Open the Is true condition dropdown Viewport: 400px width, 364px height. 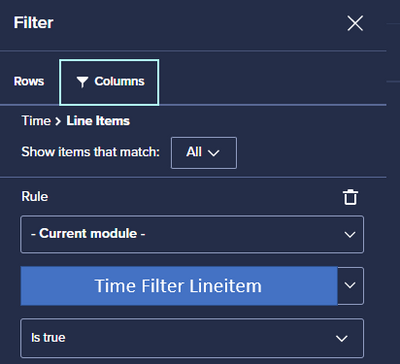point(192,338)
